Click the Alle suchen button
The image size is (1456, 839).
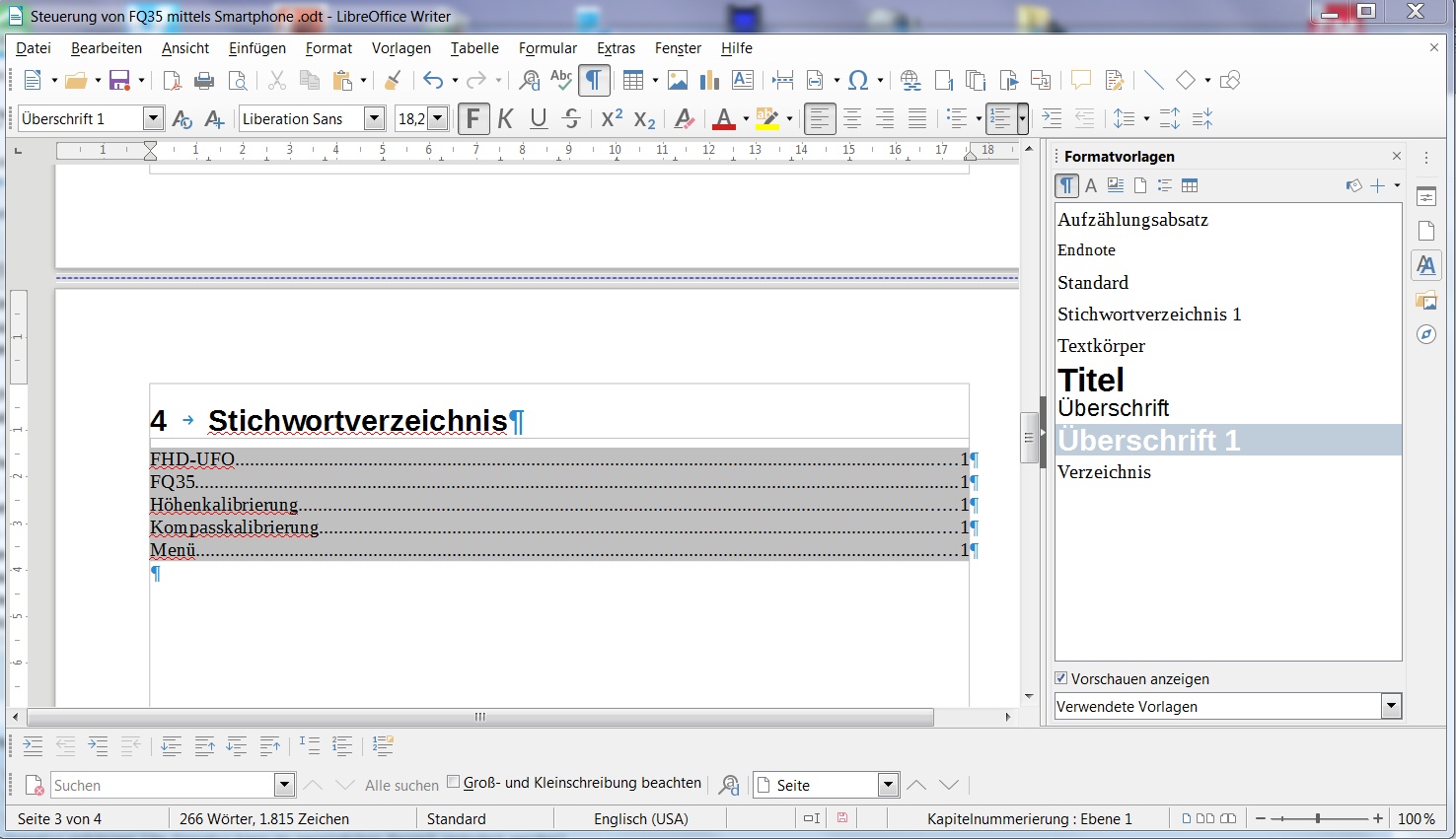coord(401,786)
